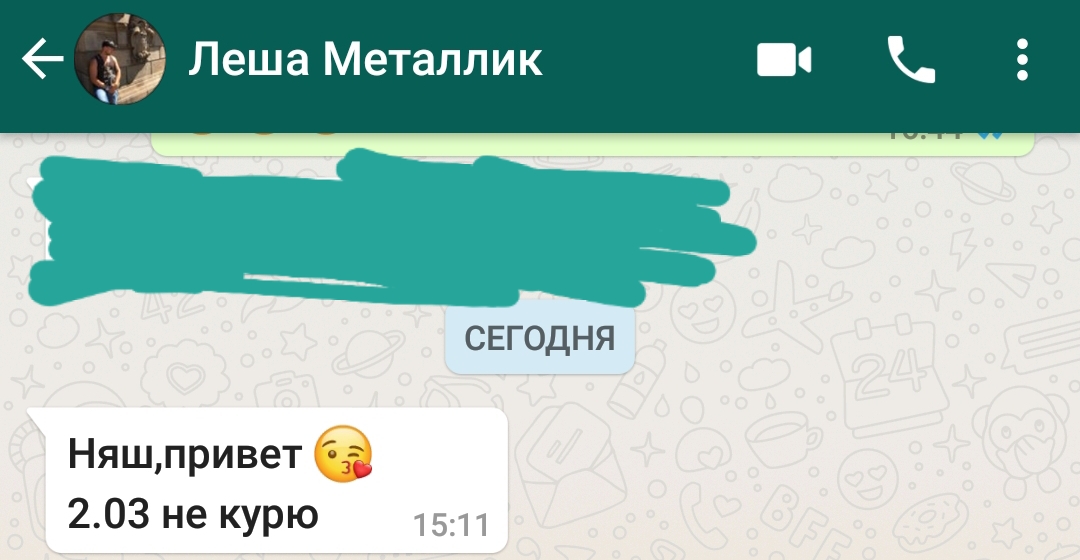Viewport: 1080px width, 560px height.
Task: Tap the СЕГОДНЯ date chip
Action: [x=539, y=339]
